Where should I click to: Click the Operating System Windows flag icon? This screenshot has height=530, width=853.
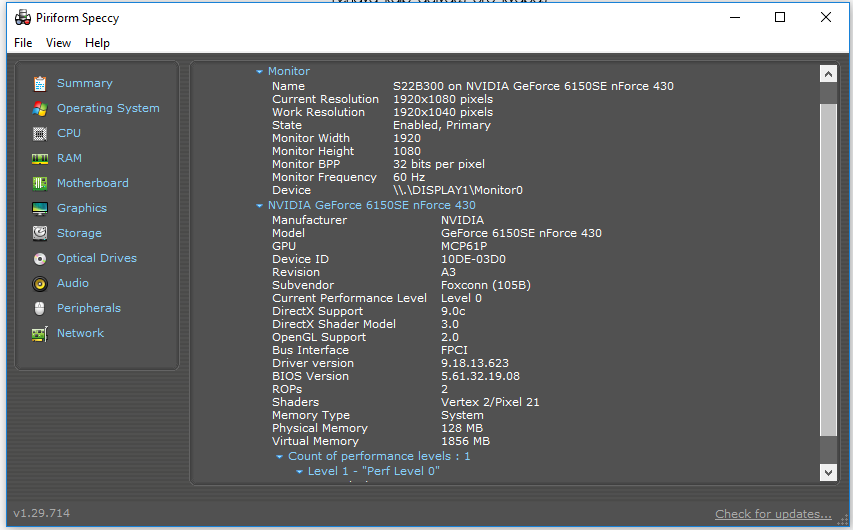[x=40, y=109]
